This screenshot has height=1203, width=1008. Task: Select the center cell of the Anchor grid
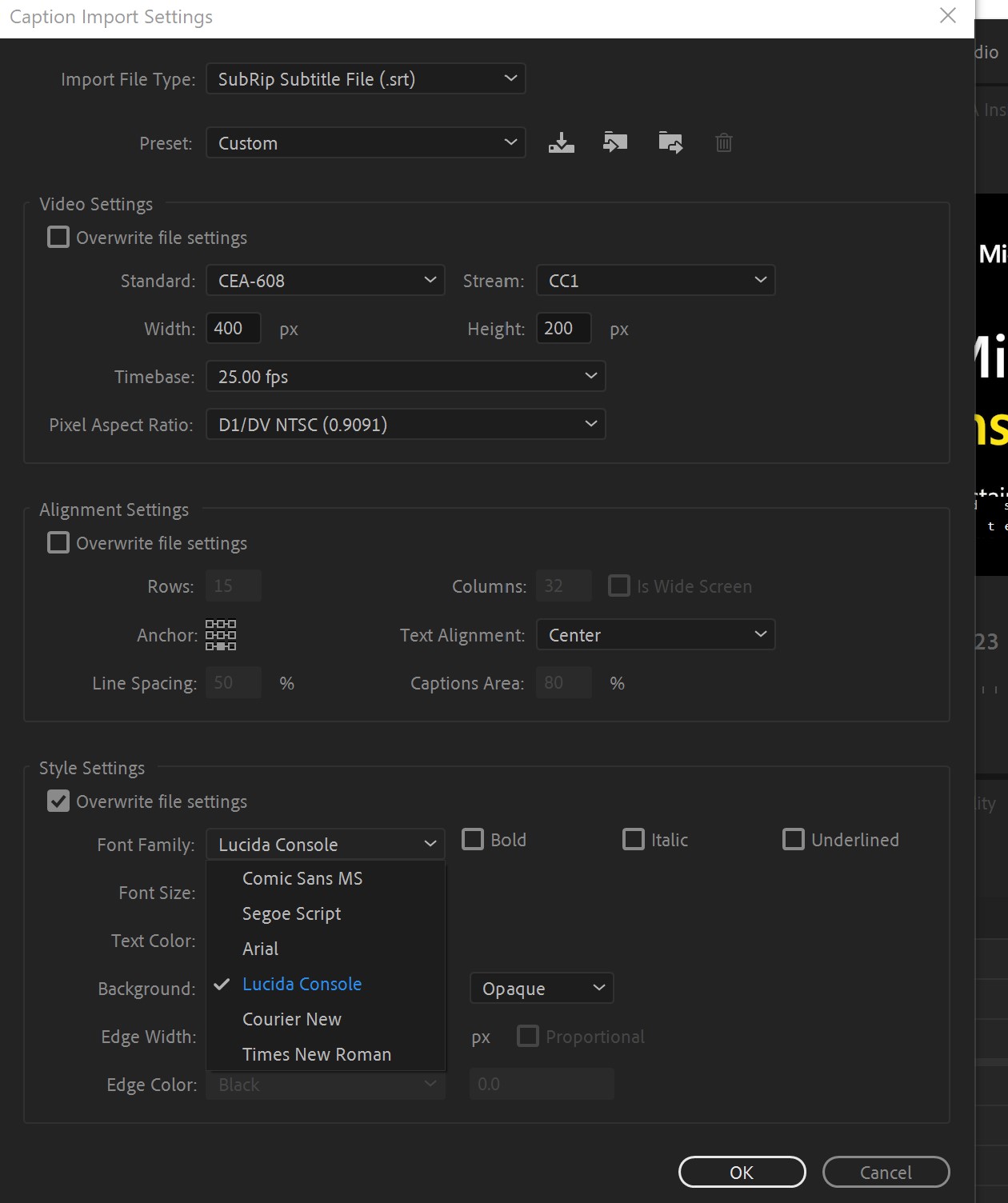(x=221, y=634)
